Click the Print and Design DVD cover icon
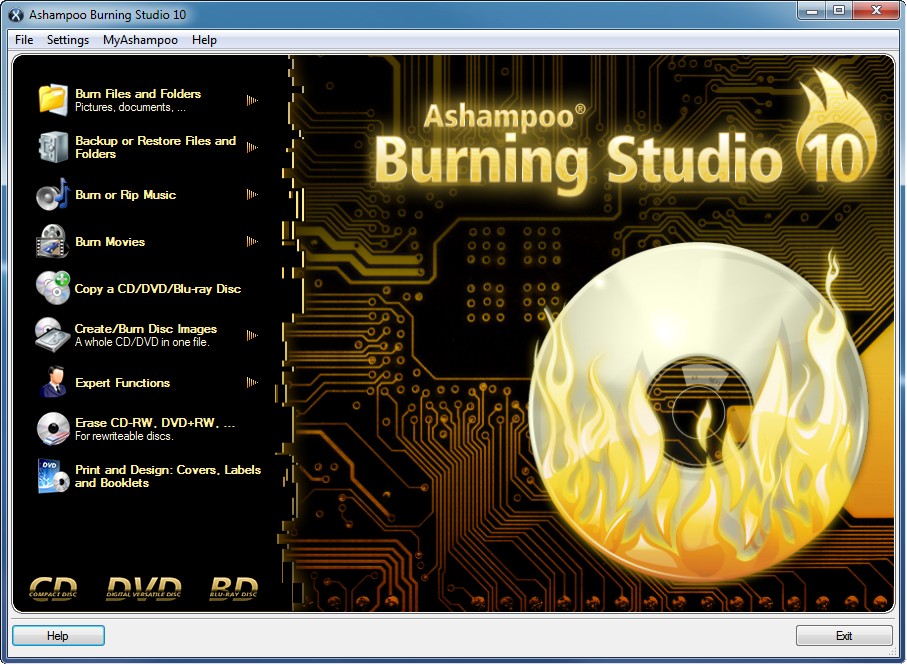Screen dimensions: 907x665 pyautogui.click(x=53, y=476)
